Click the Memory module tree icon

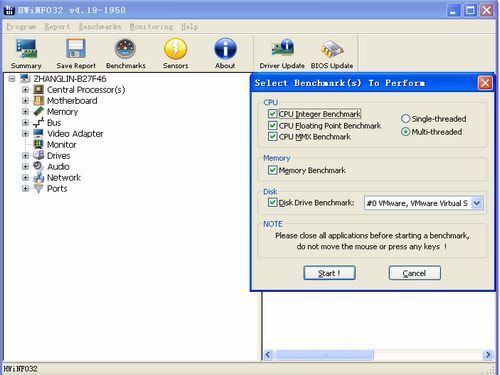(39, 112)
